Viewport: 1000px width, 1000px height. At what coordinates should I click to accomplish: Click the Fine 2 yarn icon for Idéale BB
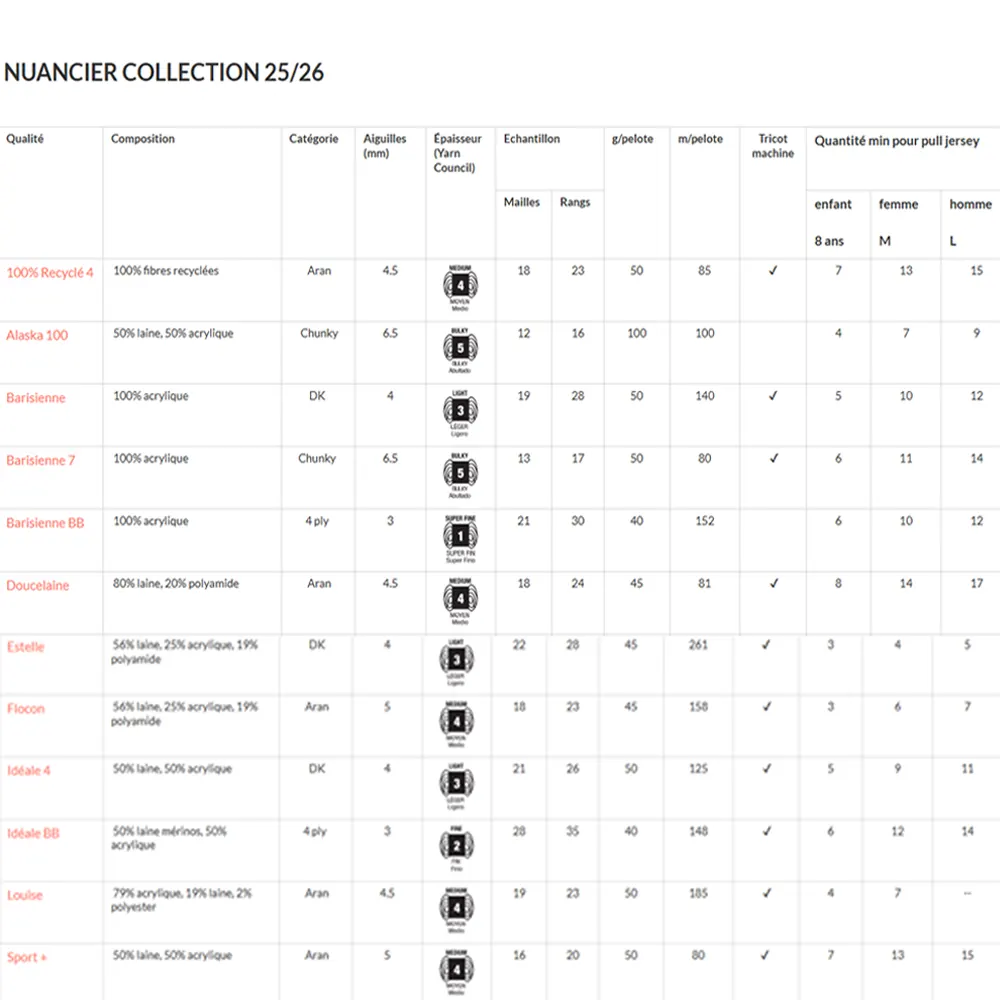click(x=456, y=848)
